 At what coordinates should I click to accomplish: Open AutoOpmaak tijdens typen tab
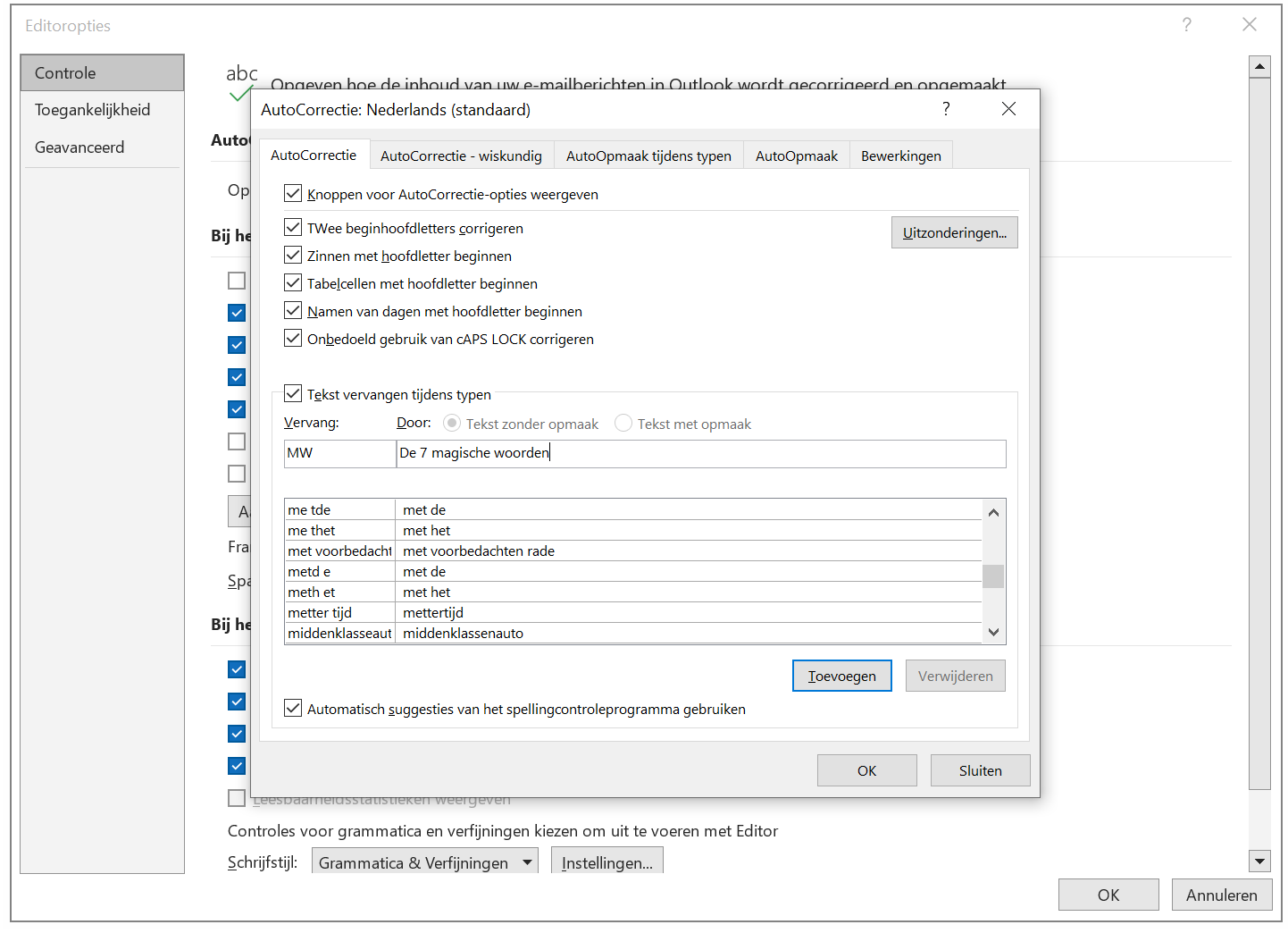648,155
